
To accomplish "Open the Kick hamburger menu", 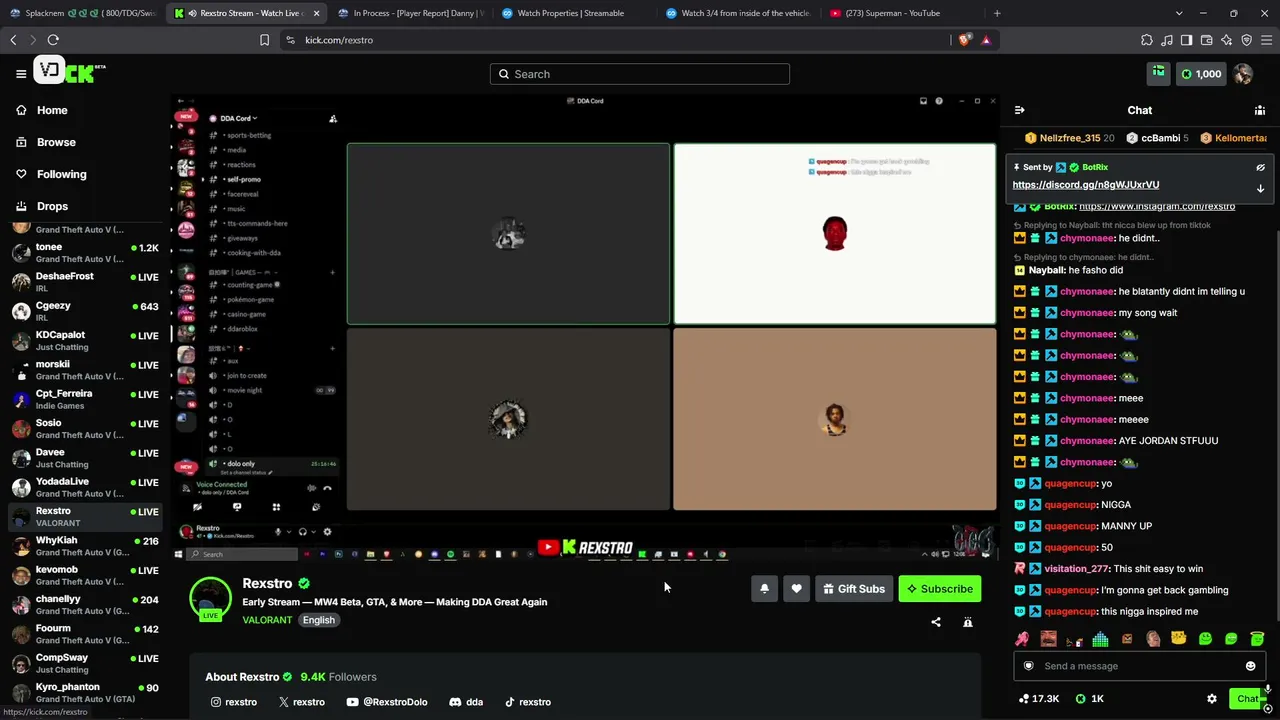I will coord(20,73).
